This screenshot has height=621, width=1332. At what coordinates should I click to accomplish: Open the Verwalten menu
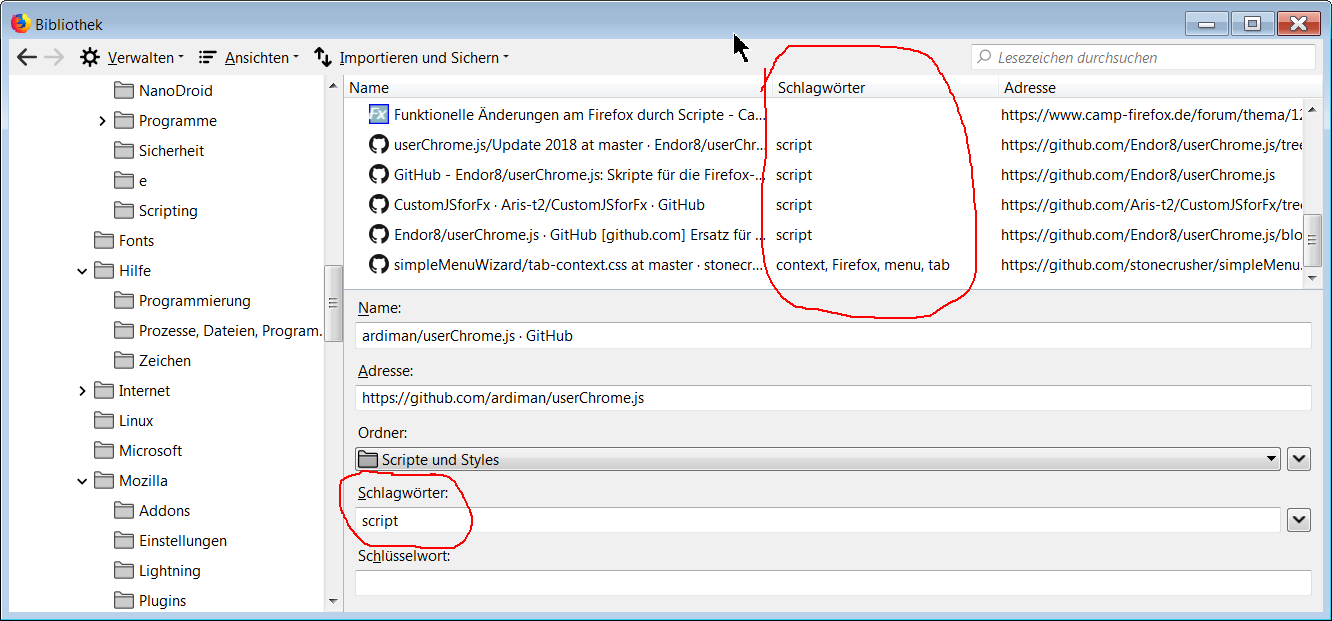(143, 57)
